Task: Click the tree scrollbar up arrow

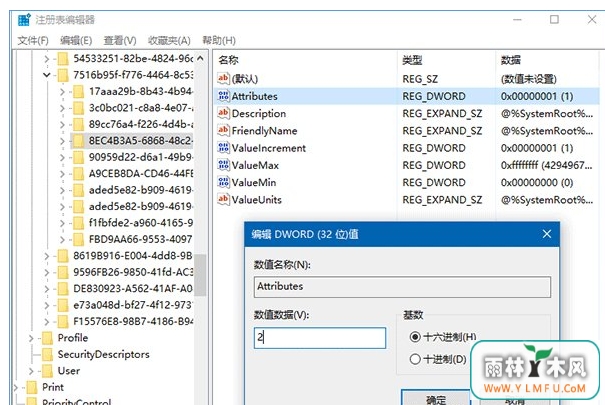Action: point(200,59)
